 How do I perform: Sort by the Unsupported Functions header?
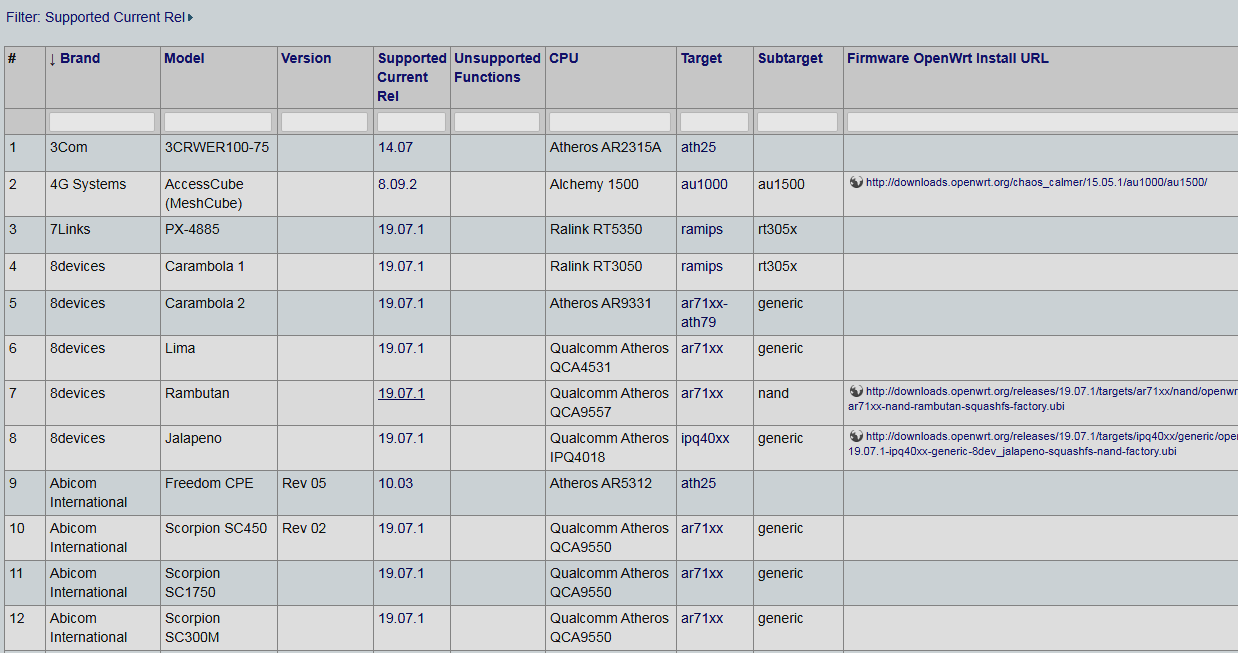point(496,67)
